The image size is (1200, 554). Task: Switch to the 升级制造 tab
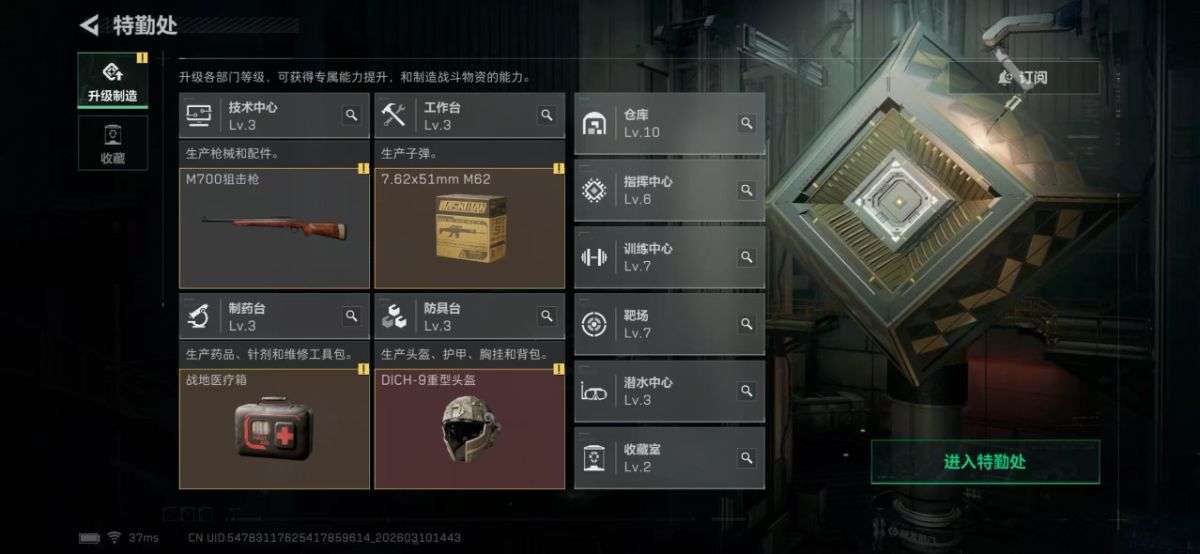click(x=113, y=81)
